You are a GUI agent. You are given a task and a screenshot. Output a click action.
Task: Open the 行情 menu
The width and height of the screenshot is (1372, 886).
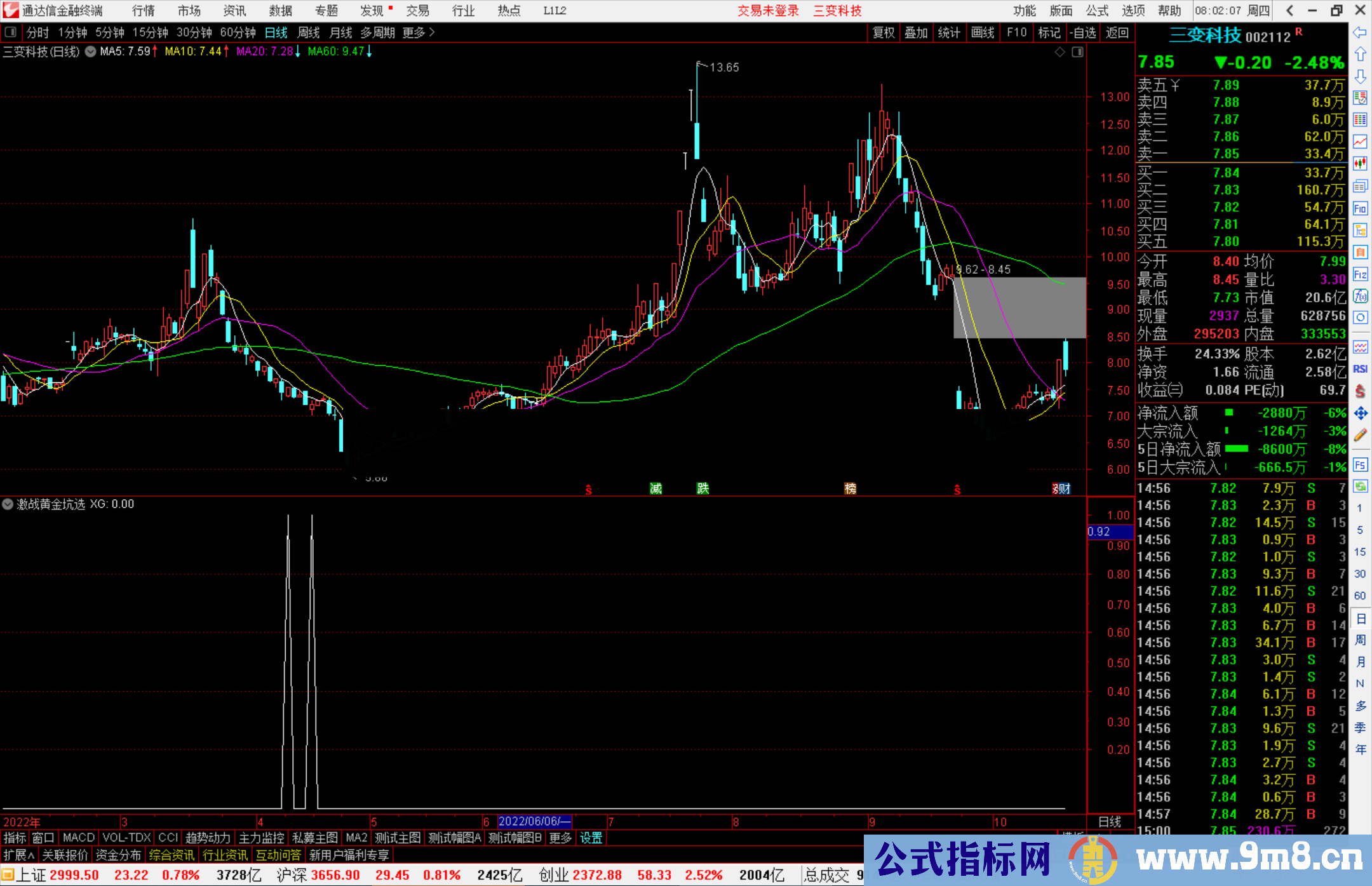pyautogui.click(x=144, y=11)
